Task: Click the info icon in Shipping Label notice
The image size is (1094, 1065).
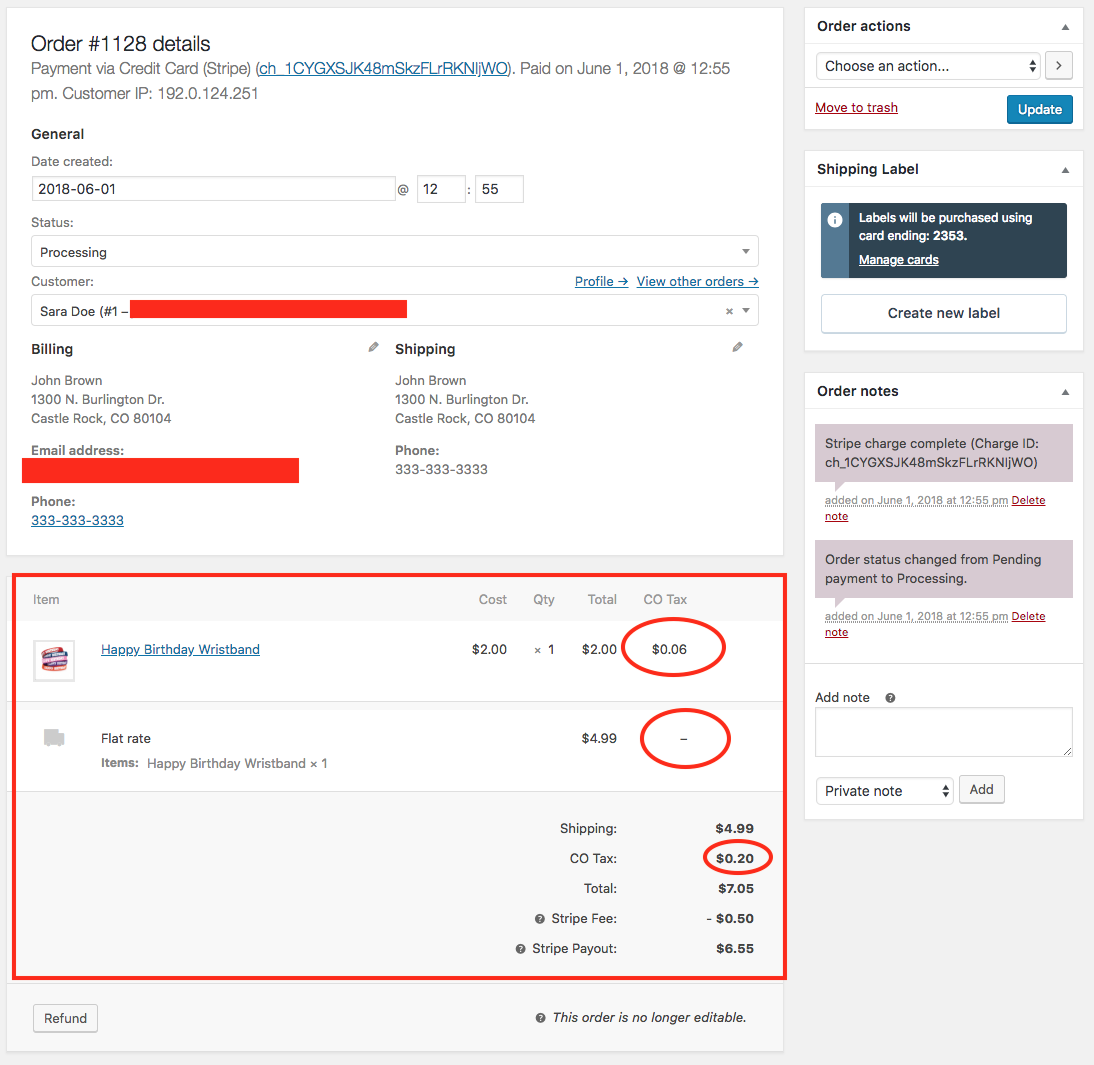Action: 834,220
